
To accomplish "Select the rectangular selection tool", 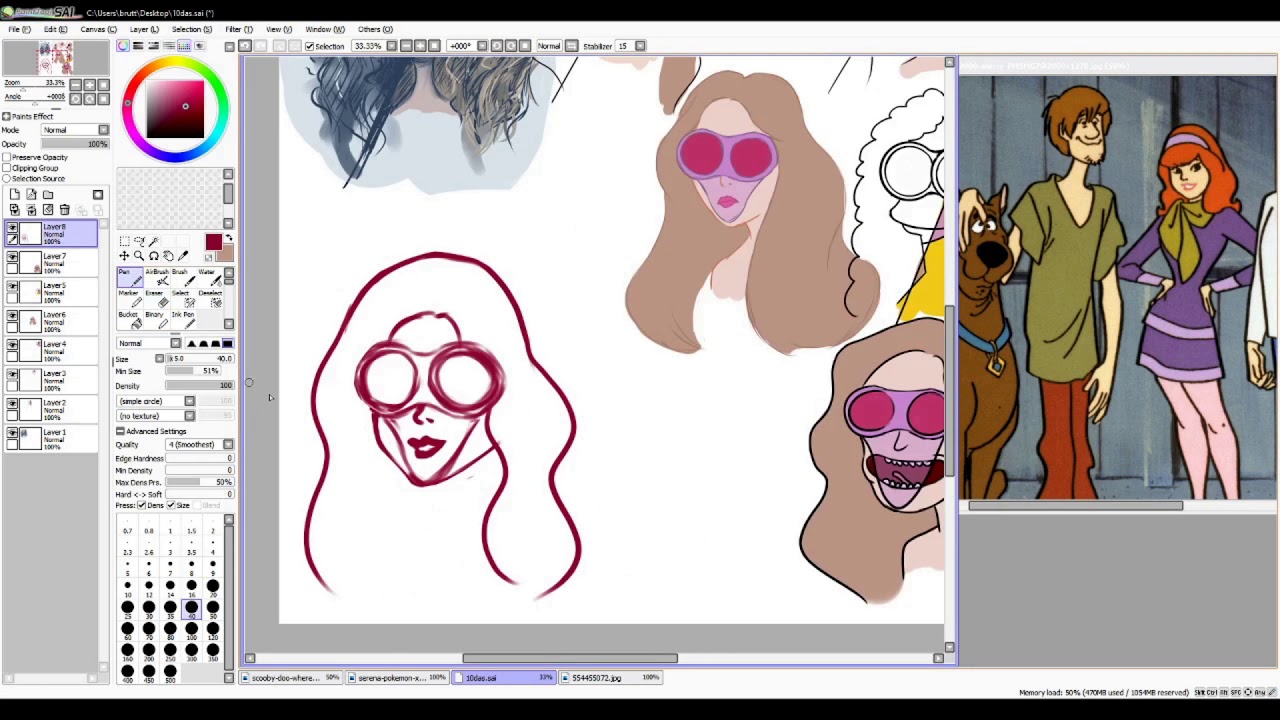I will pos(125,241).
